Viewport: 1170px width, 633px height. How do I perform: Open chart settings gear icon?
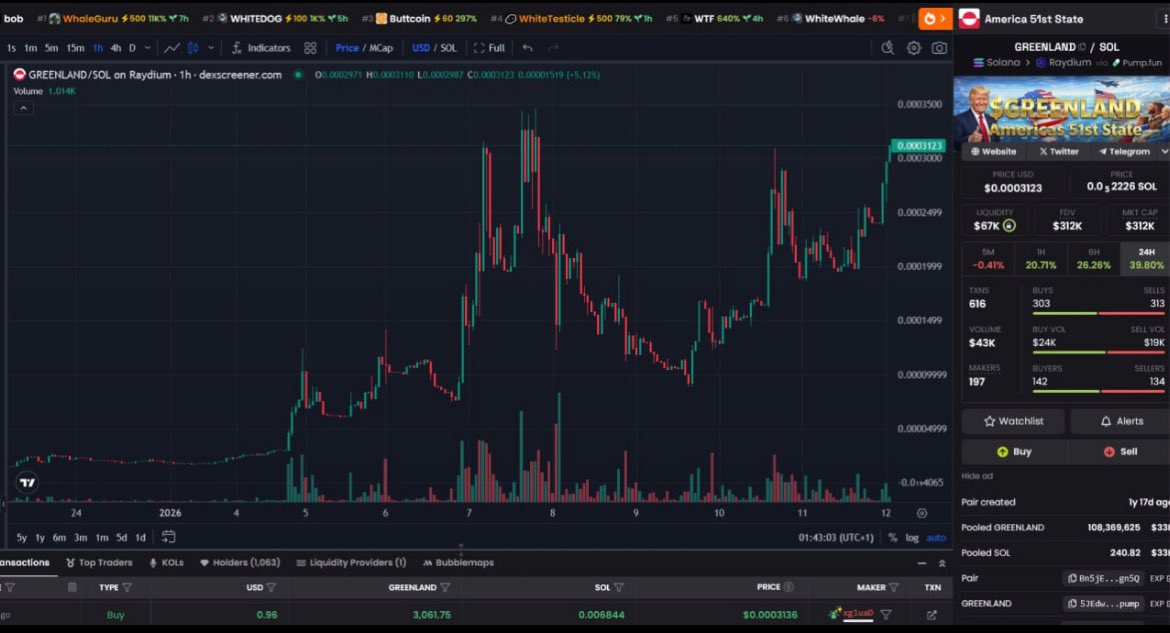tap(913, 48)
